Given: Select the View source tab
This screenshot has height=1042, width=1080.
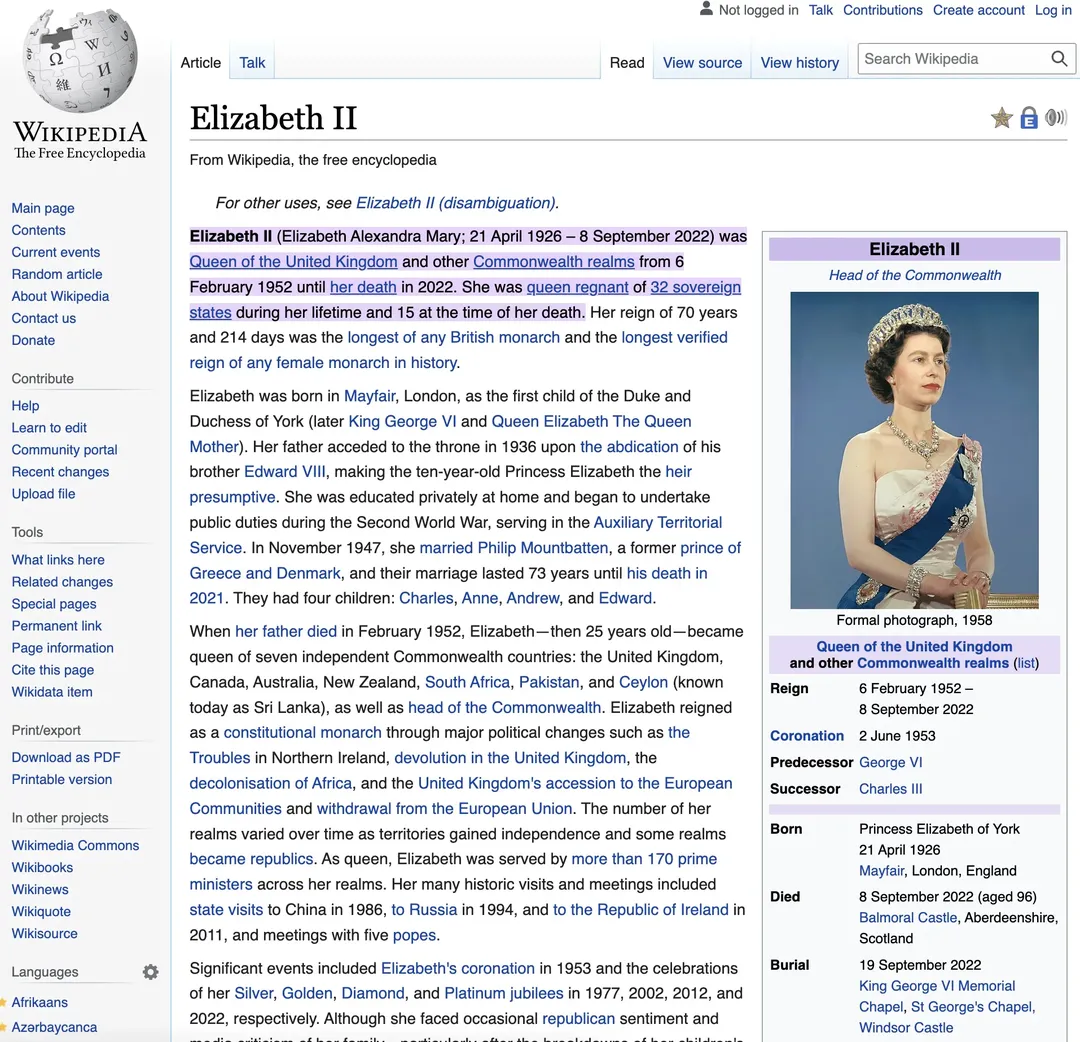Looking at the screenshot, I should click(x=702, y=62).
